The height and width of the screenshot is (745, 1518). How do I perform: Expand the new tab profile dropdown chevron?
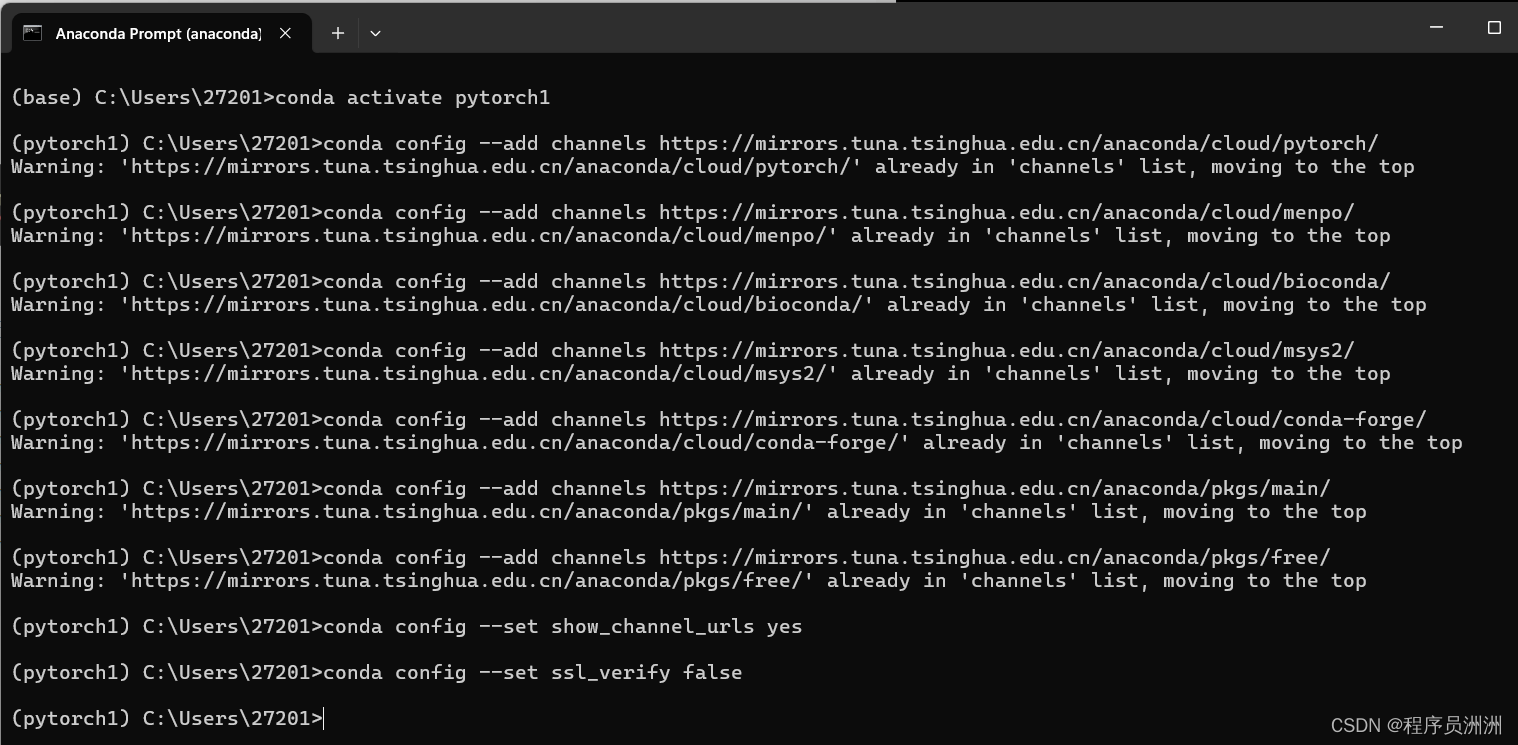[x=375, y=33]
